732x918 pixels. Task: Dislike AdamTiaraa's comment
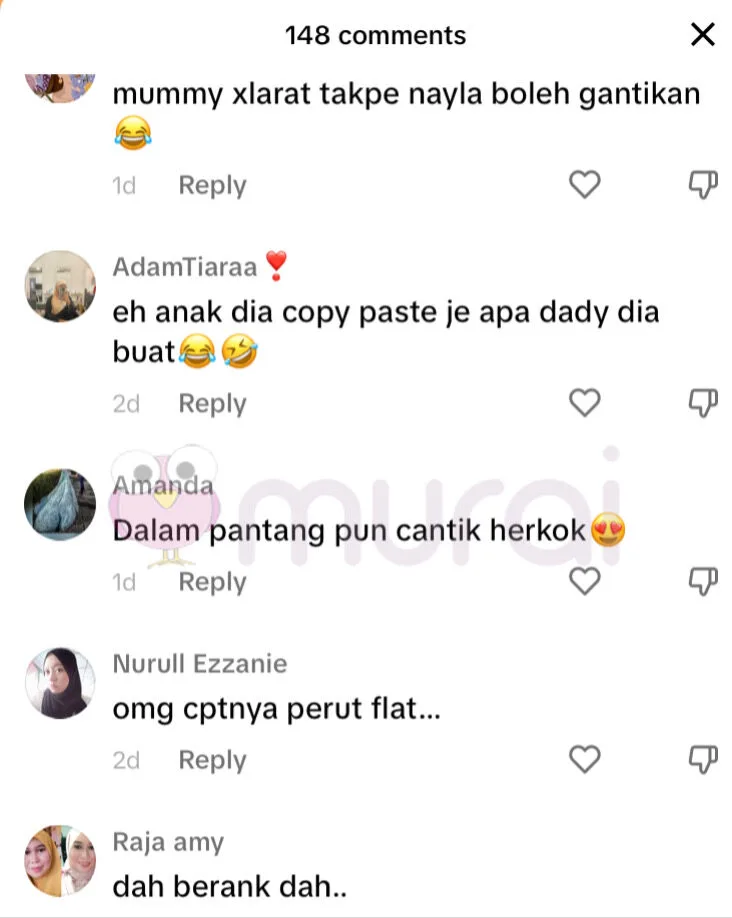(x=703, y=403)
